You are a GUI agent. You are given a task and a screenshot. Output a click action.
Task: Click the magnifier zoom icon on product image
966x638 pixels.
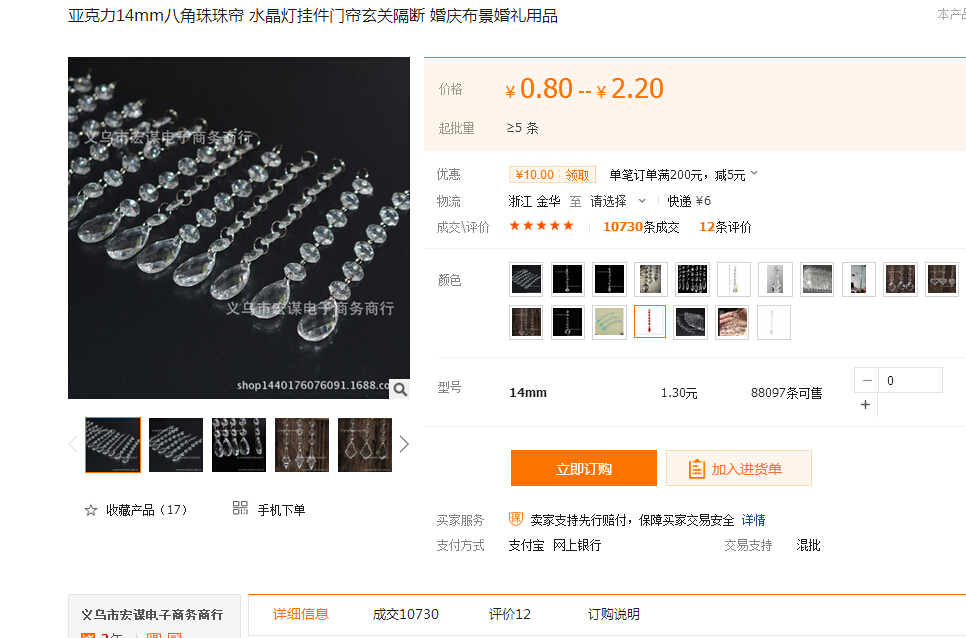point(398,389)
